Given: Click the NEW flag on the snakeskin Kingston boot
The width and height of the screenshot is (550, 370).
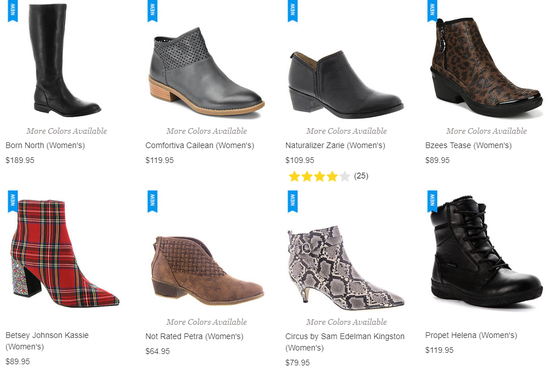Looking at the screenshot, I should [x=293, y=201].
